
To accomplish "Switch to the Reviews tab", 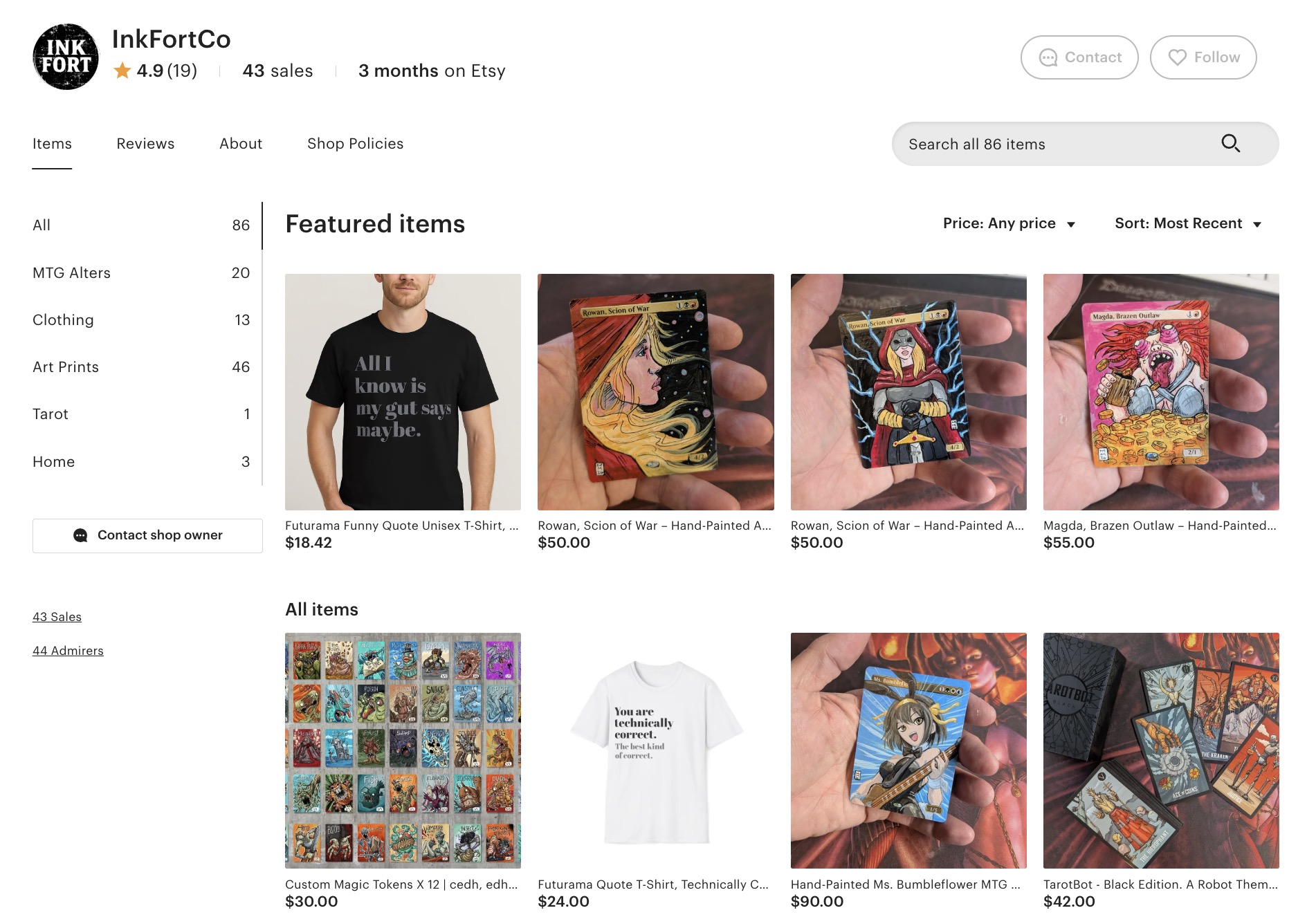I will pyautogui.click(x=145, y=144).
